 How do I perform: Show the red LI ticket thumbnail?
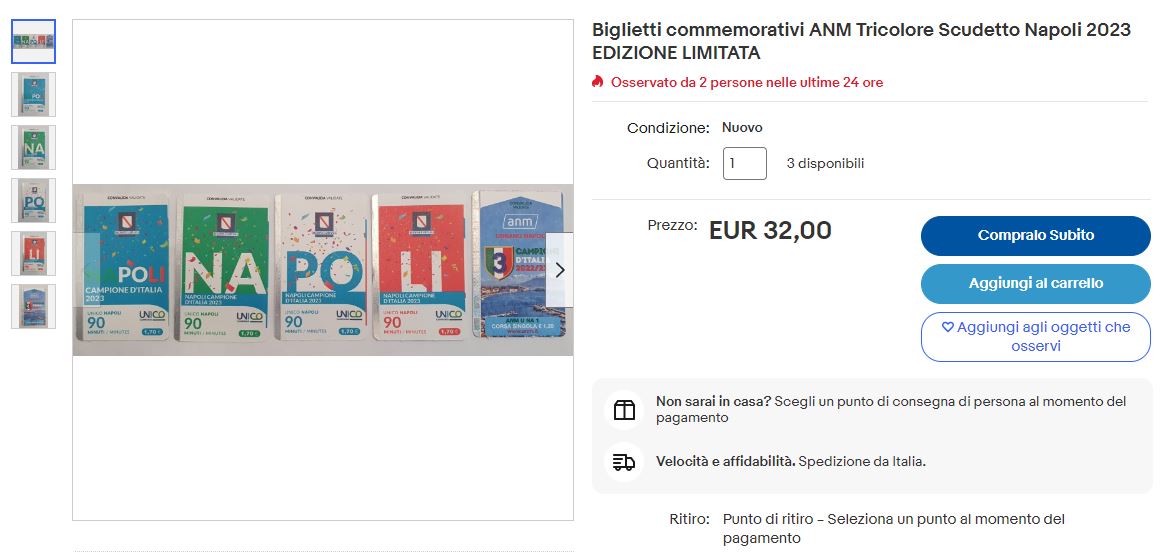point(33,253)
